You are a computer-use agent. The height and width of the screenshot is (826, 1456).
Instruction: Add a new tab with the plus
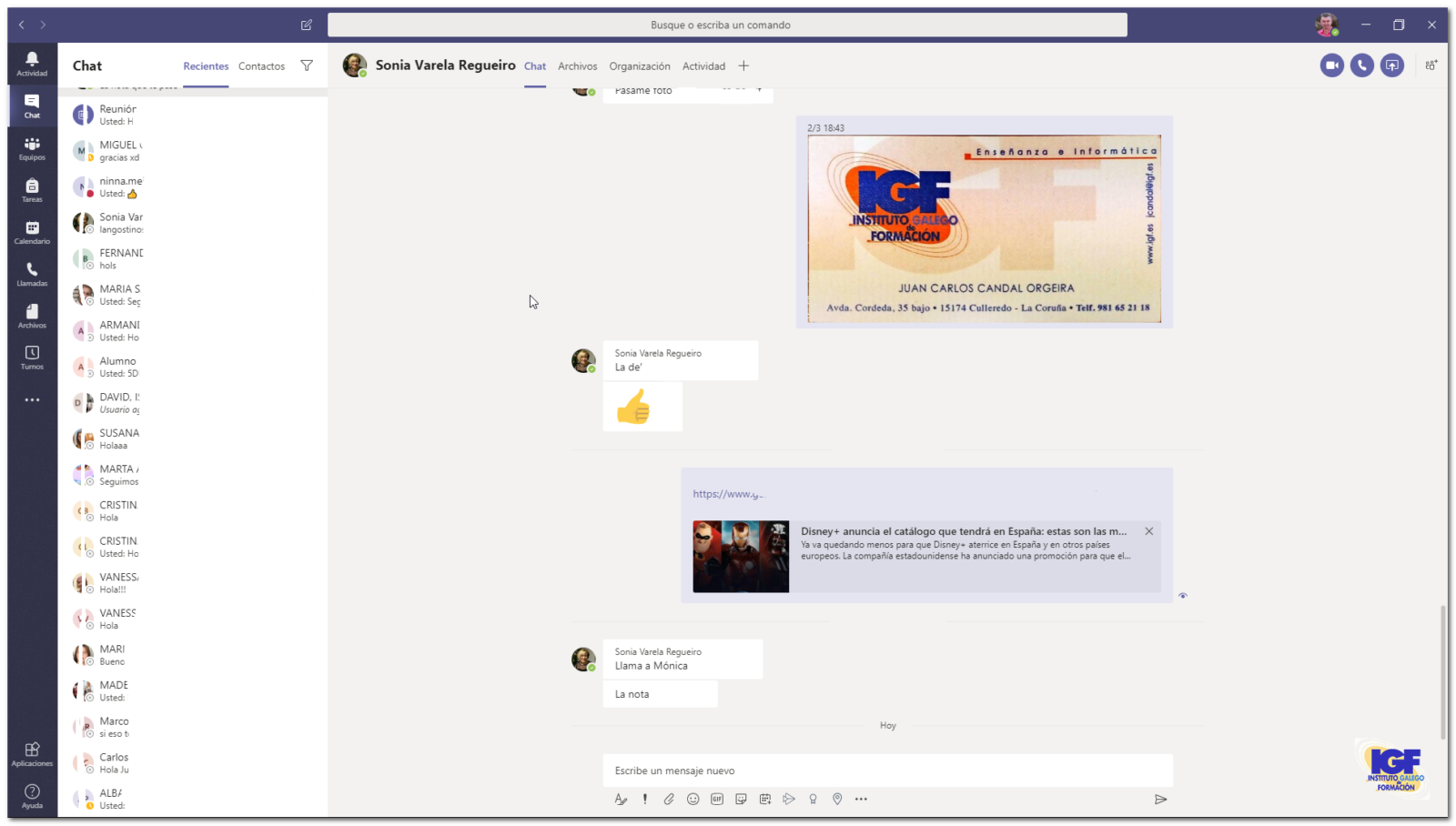pos(743,65)
